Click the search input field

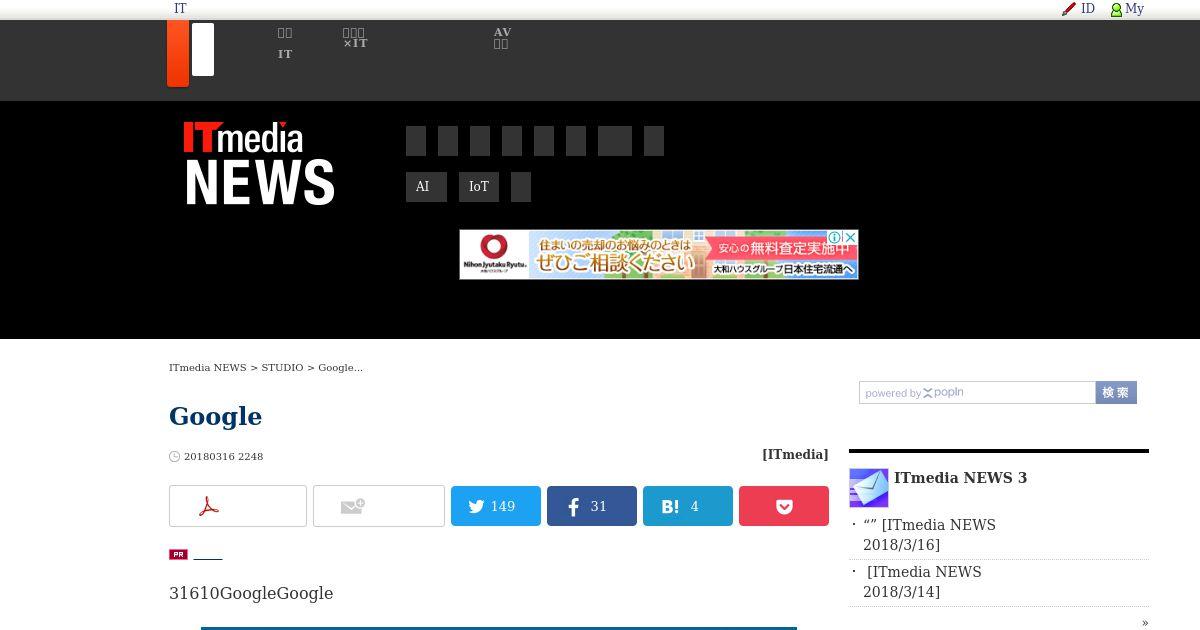coord(977,393)
